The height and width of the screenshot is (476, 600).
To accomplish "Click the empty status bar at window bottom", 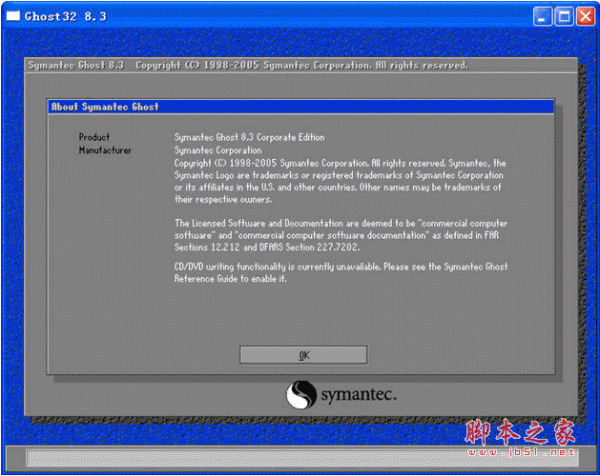I will tap(302, 458).
